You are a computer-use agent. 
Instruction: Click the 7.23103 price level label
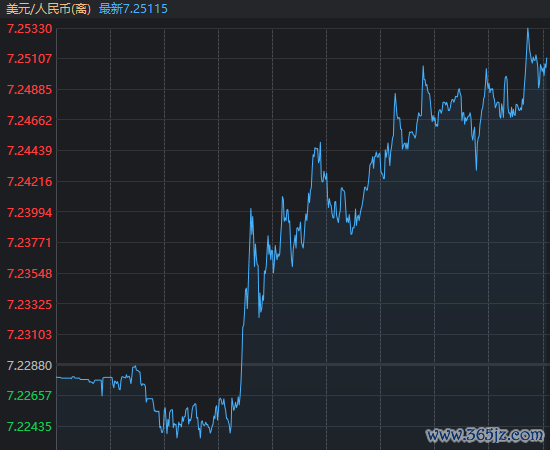click(x=29, y=335)
